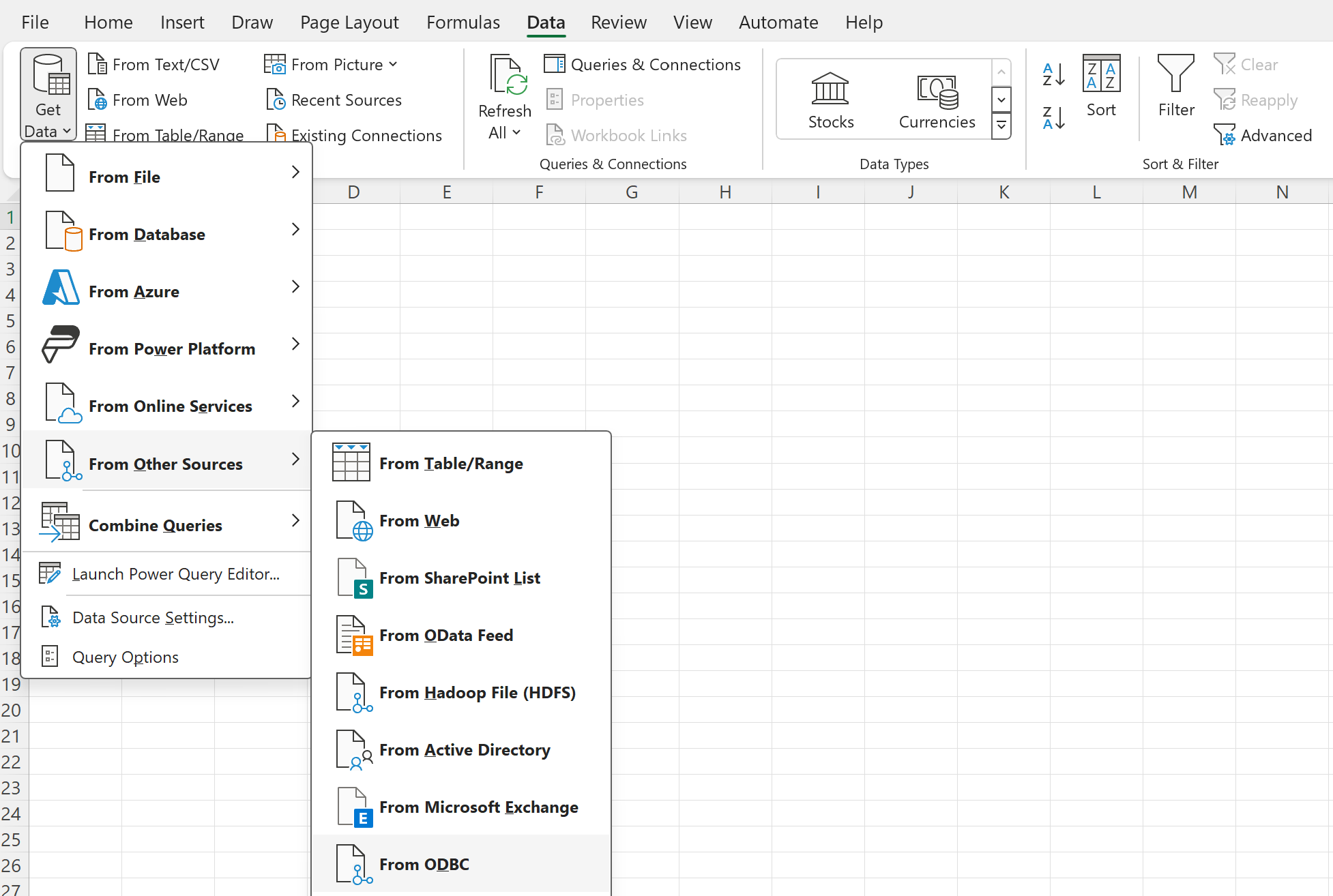Switch to the Formulas ribbon tab
The image size is (1333, 896).
pyautogui.click(x=463, y=22)
